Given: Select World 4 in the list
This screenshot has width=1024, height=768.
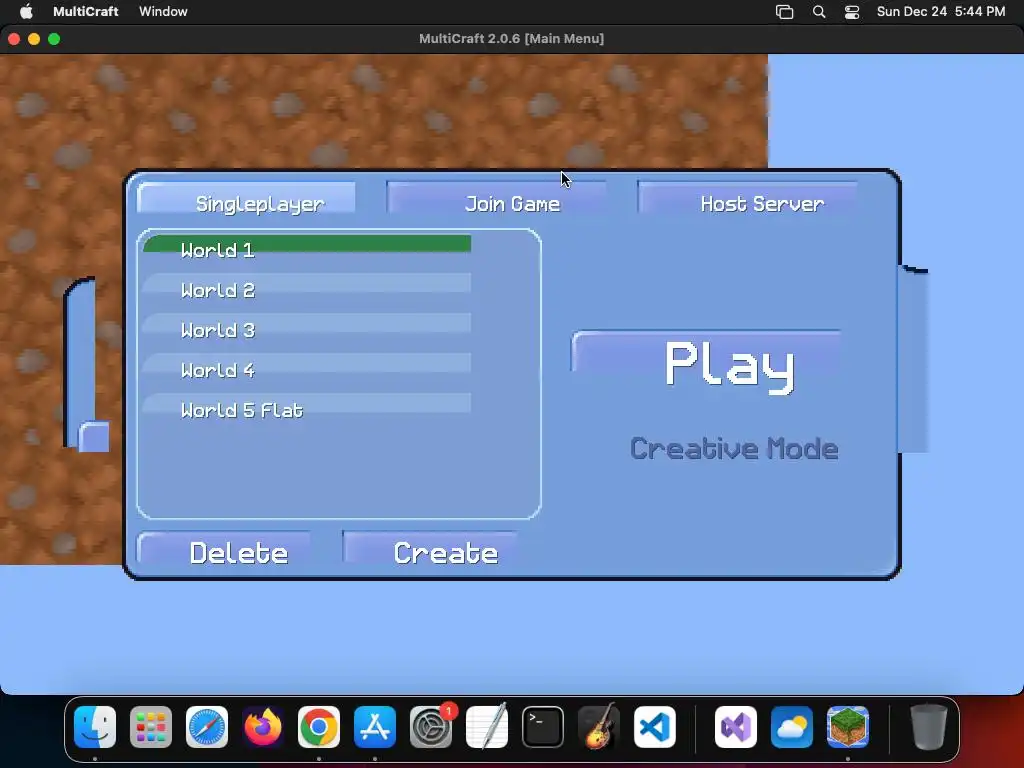Looking at the screenshot, I should pyautogui.click(x=307, y=367).
